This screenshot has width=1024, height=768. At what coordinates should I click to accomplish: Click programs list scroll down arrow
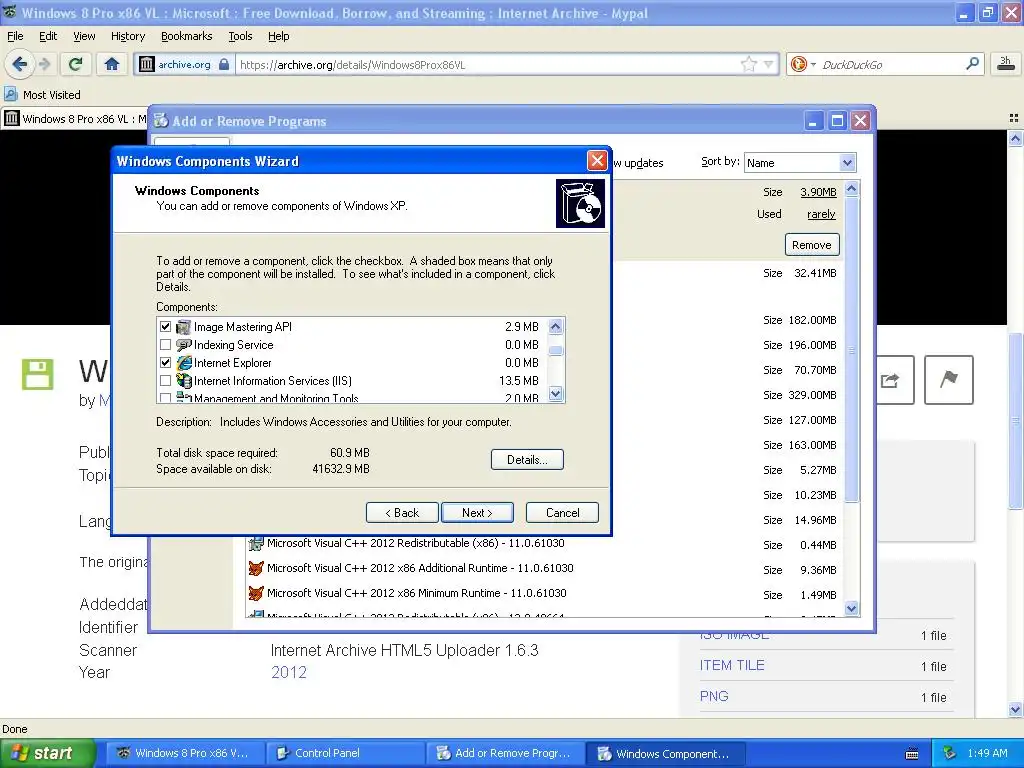pyautogui.click(x=852, y=609)
